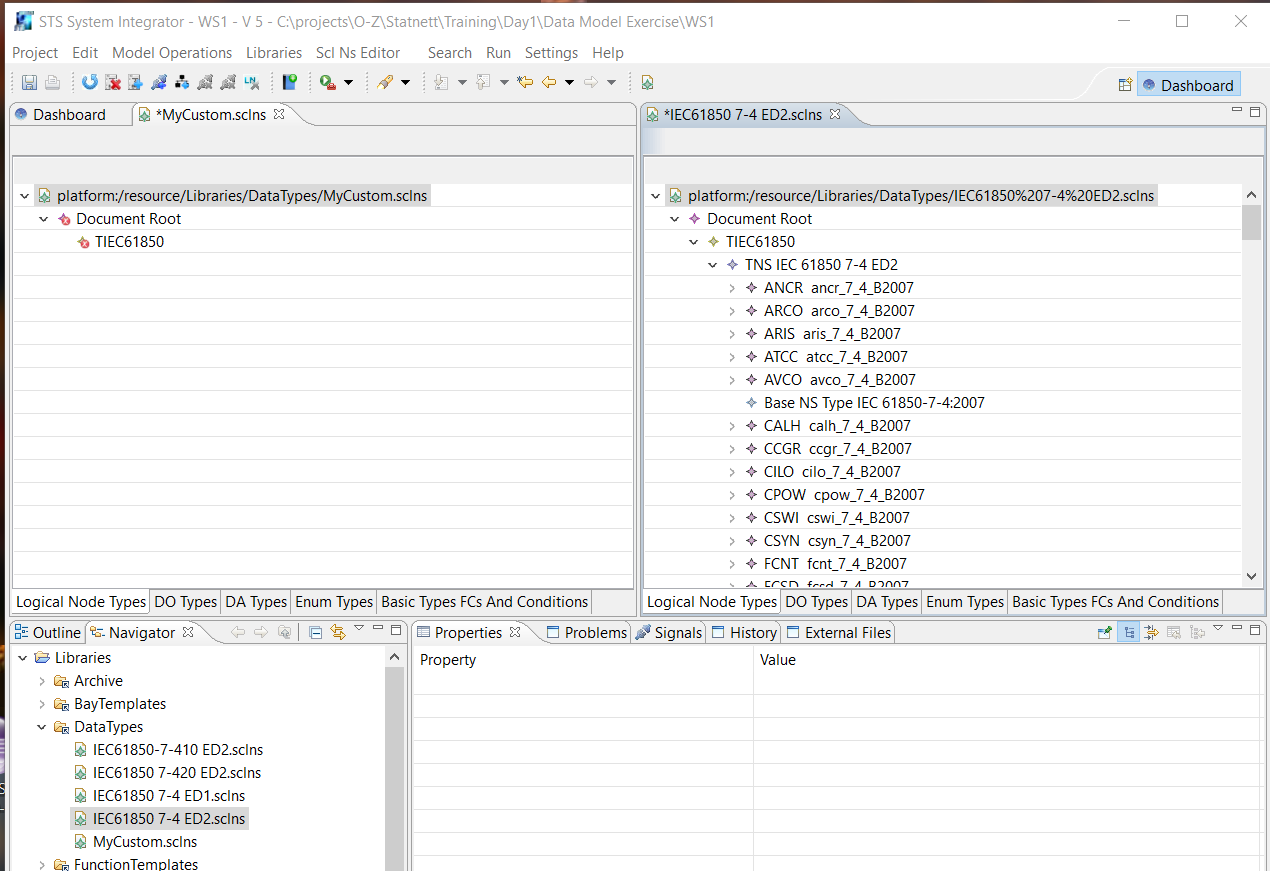Switch to the DO Types tab in MyCustom editor
The image size is (1270, 871).
[x=185, y=602]
